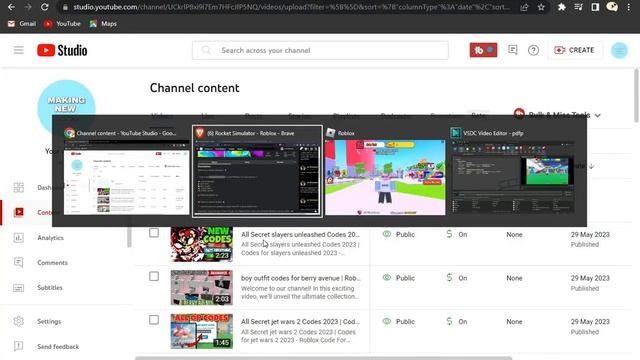Viewport: 640px width, 360px height.
Task: Click the address bar URL
Action: coord(291,7)
